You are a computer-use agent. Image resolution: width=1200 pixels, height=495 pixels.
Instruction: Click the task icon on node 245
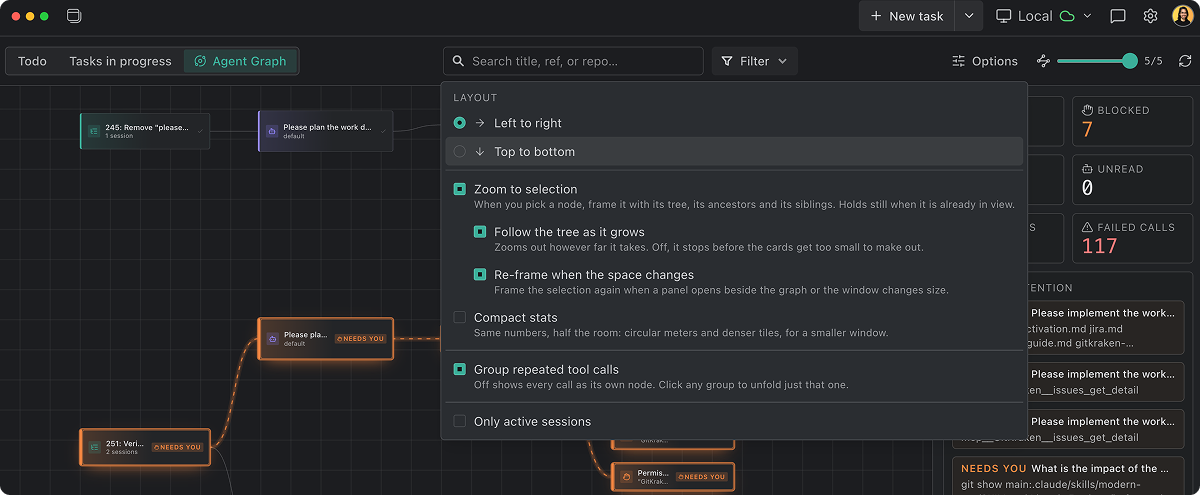94,131
